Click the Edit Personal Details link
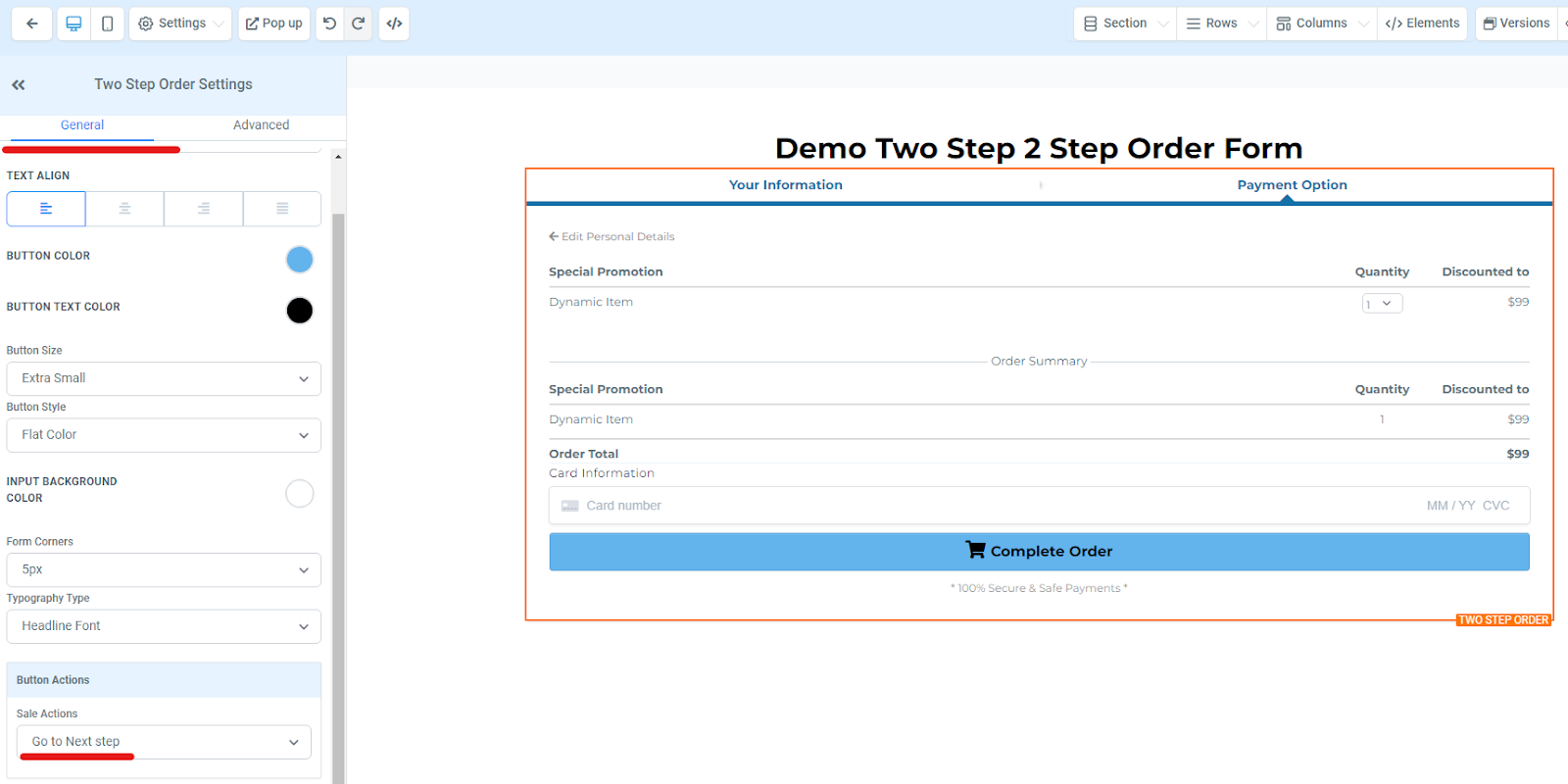This screenshot has width=1568, height=784. tap(612, 237)
